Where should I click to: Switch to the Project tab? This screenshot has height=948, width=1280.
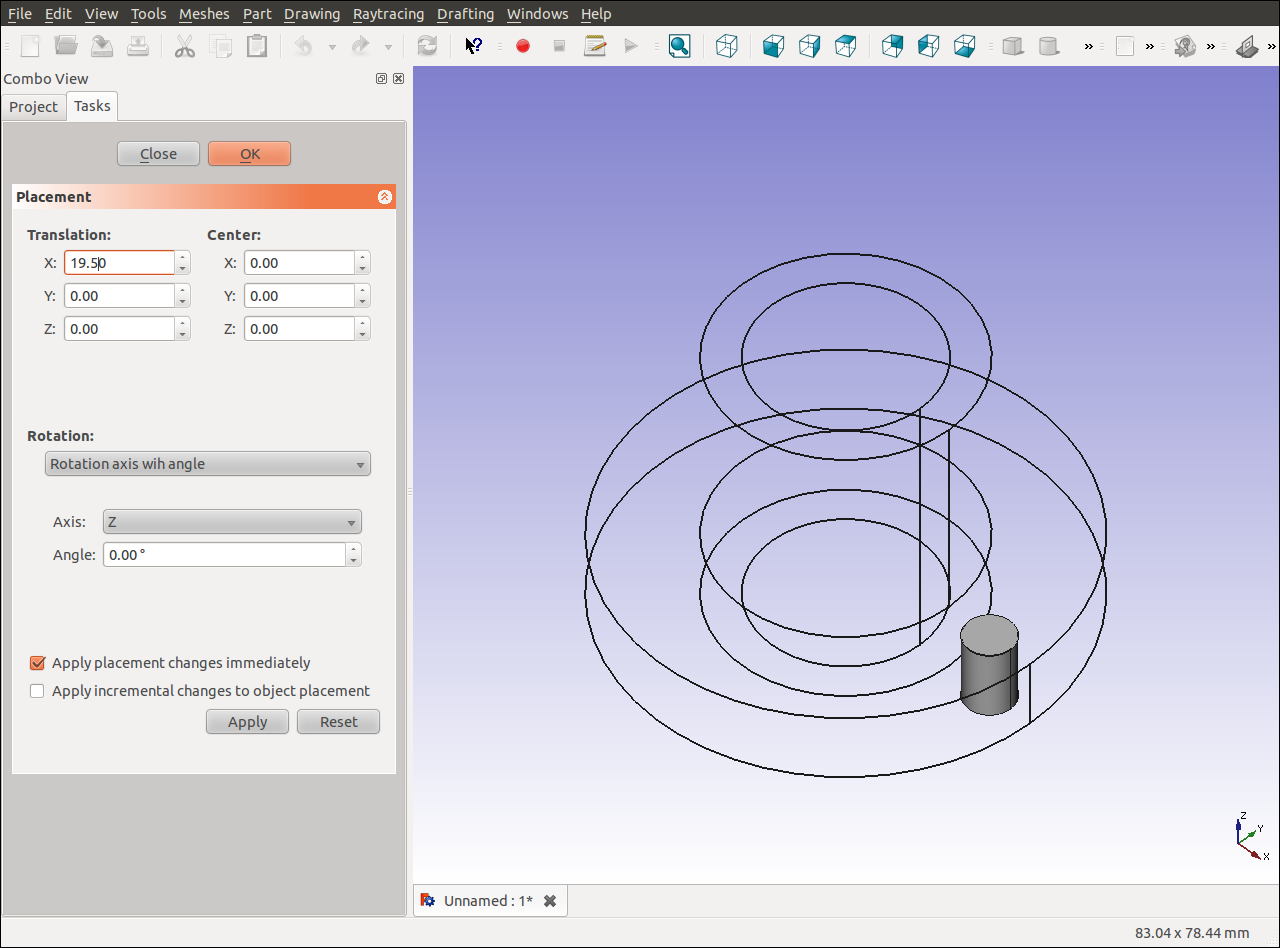tap(34, 107)
